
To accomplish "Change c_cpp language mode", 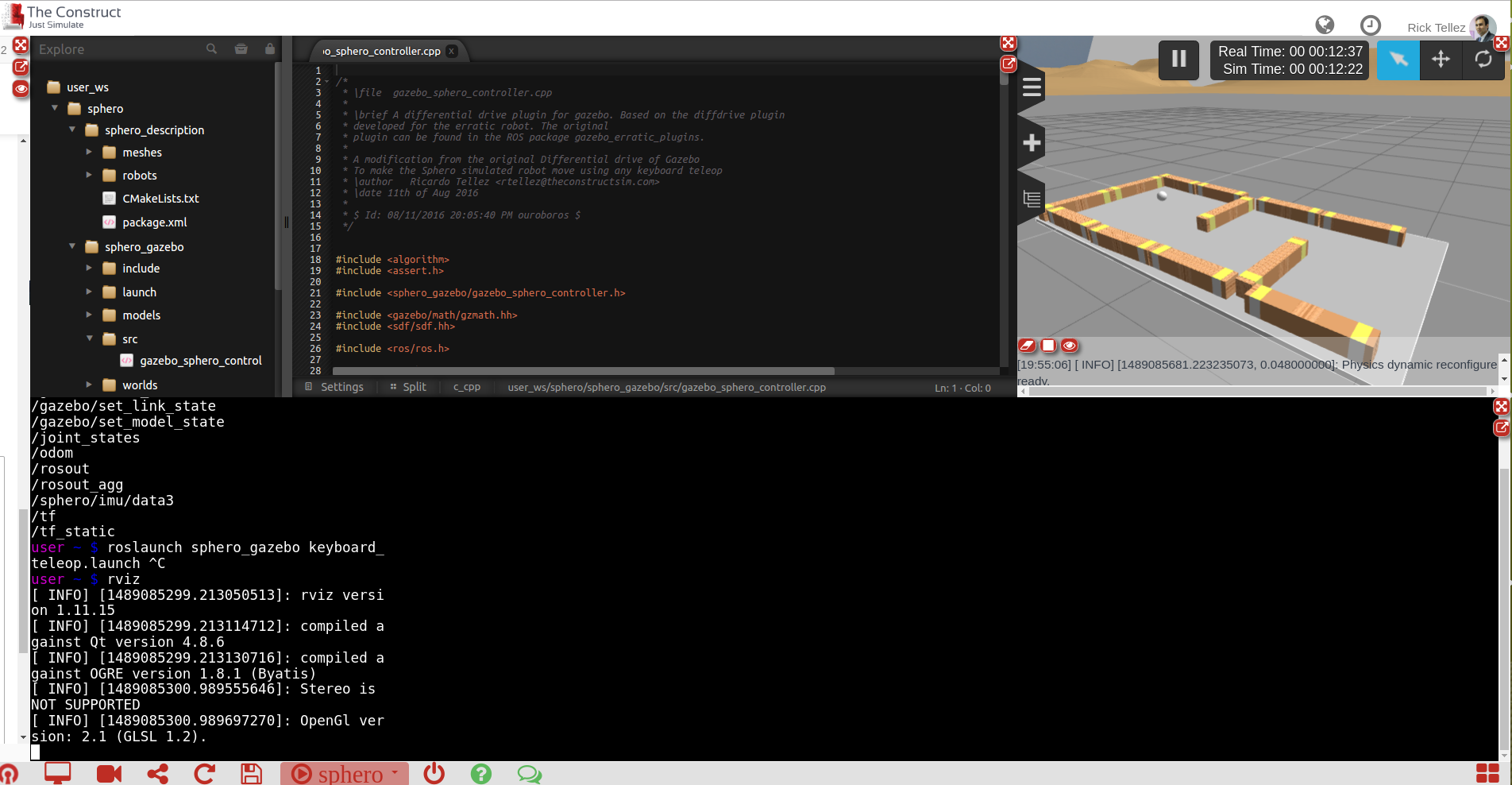I will 467,387.
